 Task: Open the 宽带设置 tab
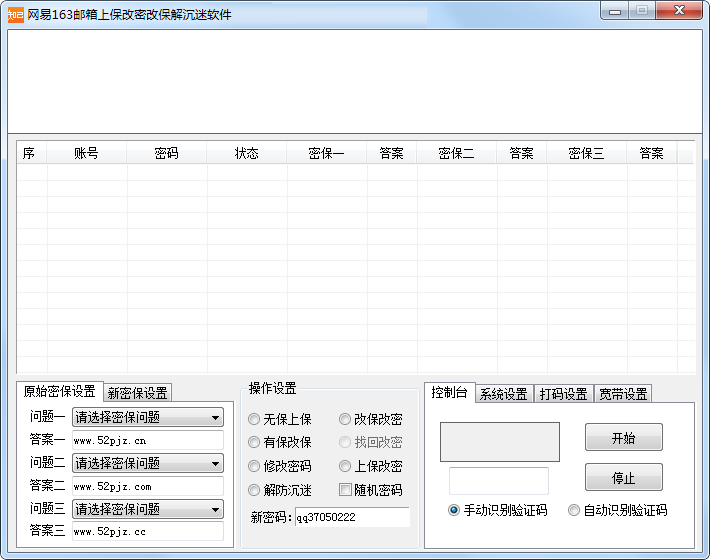[x=623, y=394]
